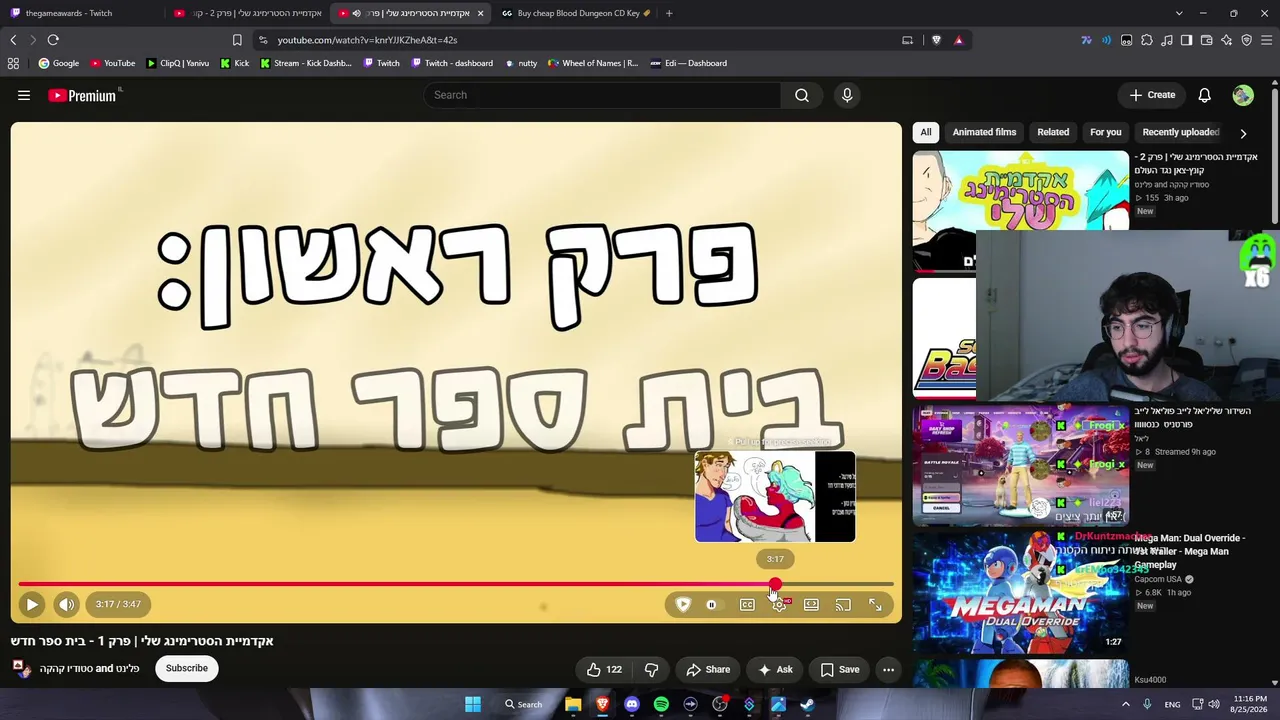This screenshot has height=720, width=1280.
Task: Open the channel avatar next to Subscribe
Action: click(x=22, y=668)
